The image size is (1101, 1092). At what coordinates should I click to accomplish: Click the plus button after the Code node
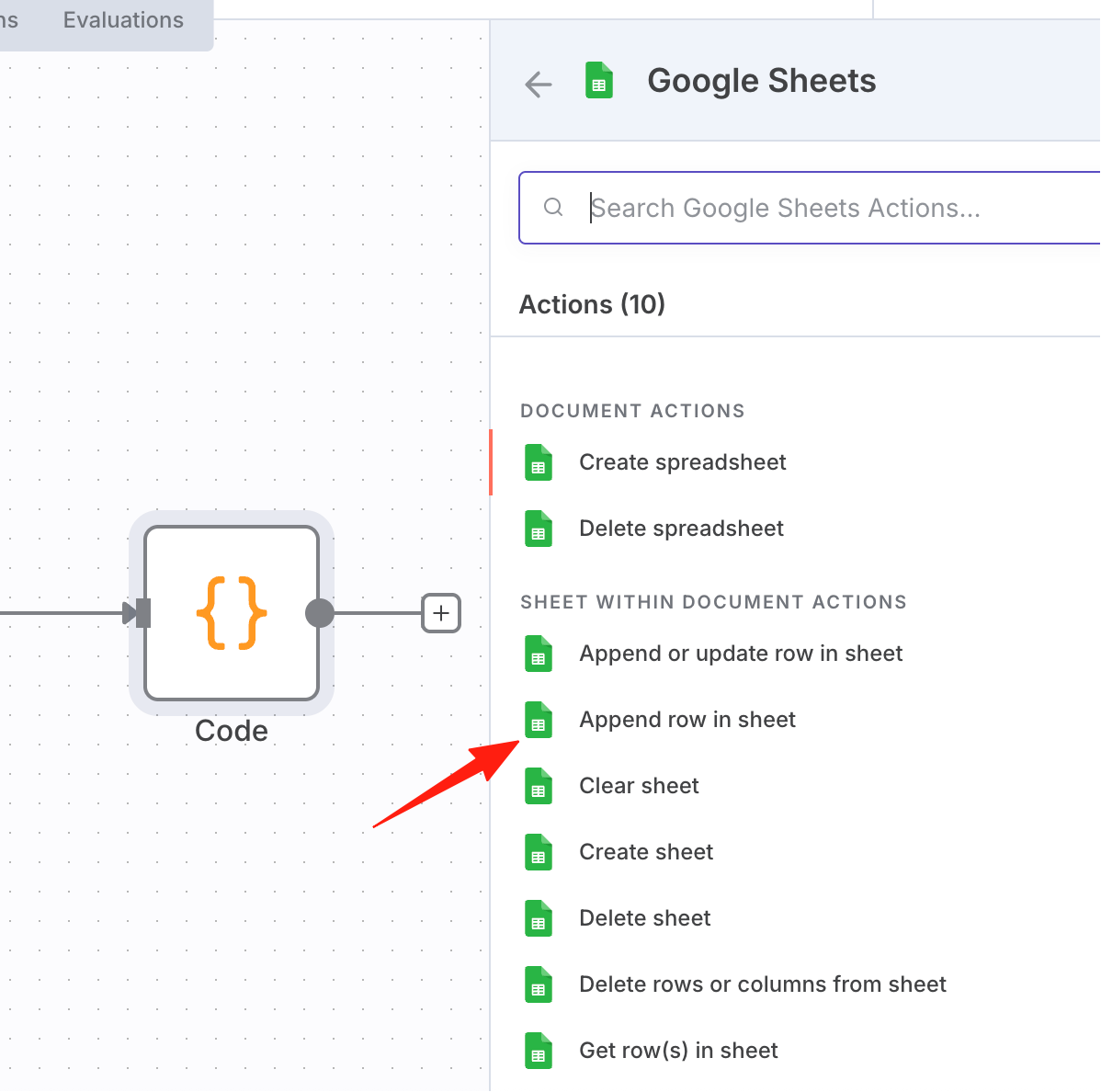point(441,613)
